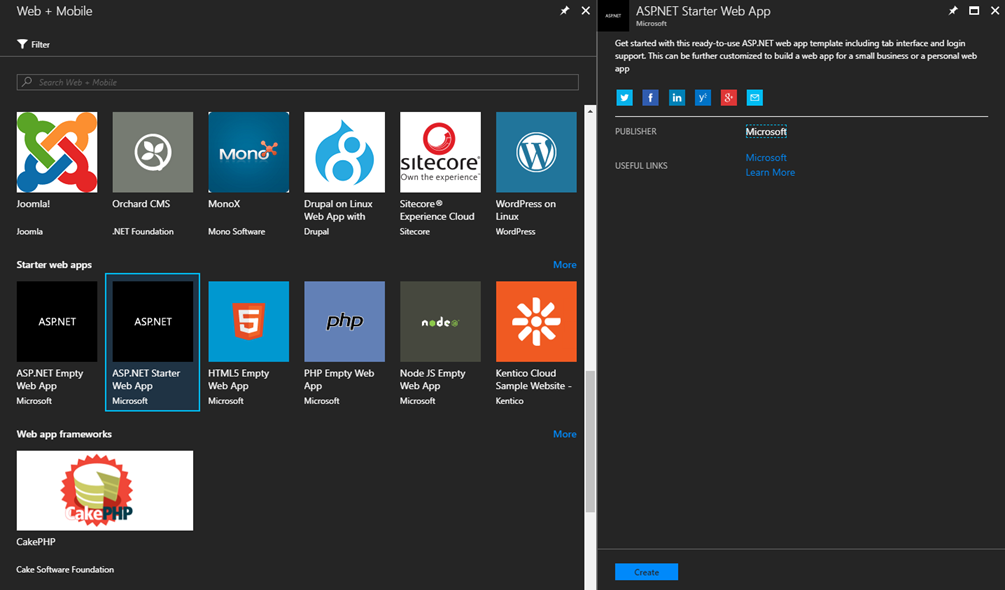Show More starter web apps
This screenshot has width=1005, height=590.
point(565,265)
